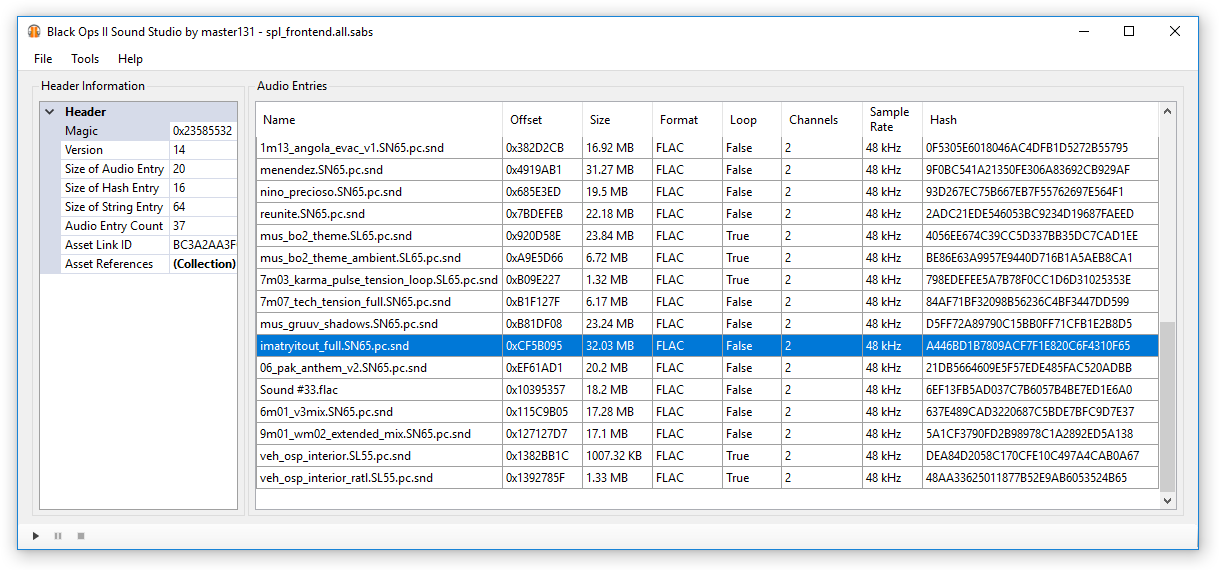The height and width of the screenshot is (570, 1219).
Task: Sort by the Sample Rate column header
Action: click(892, 119)
